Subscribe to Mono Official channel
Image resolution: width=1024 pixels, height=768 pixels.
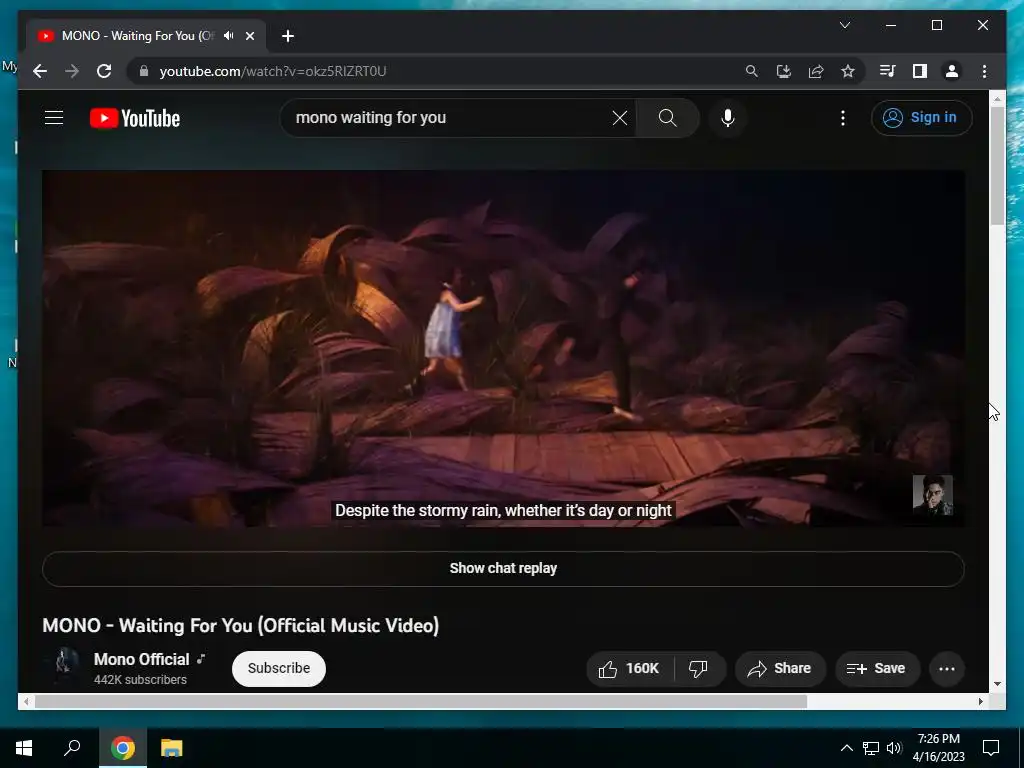[279, 668]
